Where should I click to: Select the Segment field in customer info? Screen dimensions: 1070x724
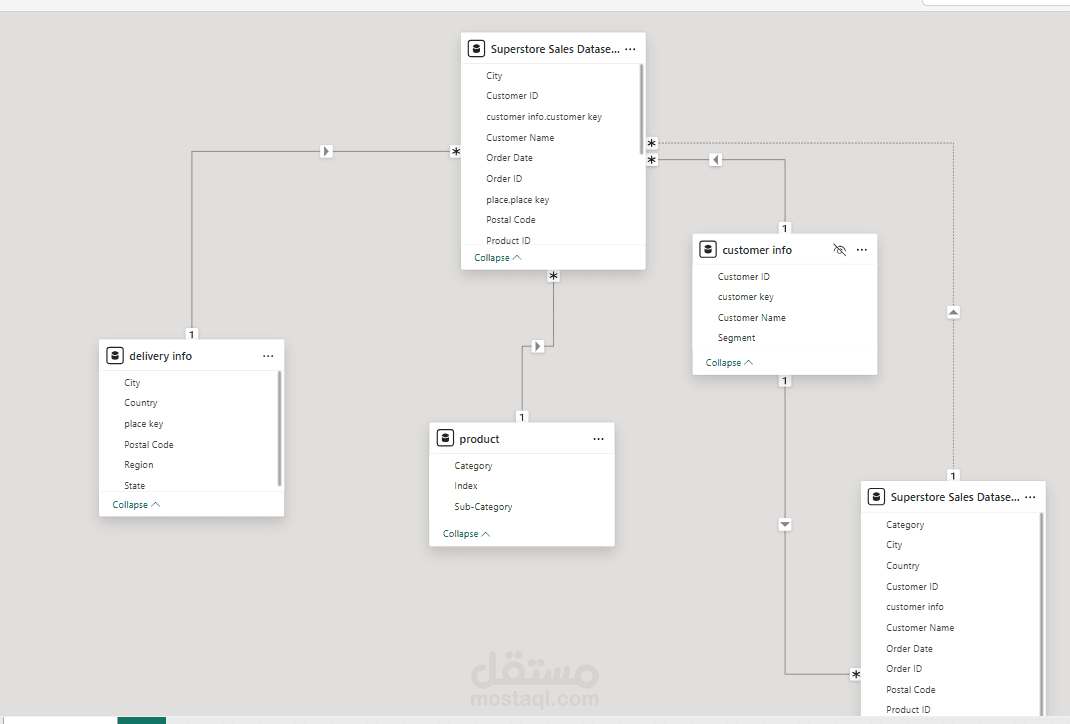tap(736, 337)
